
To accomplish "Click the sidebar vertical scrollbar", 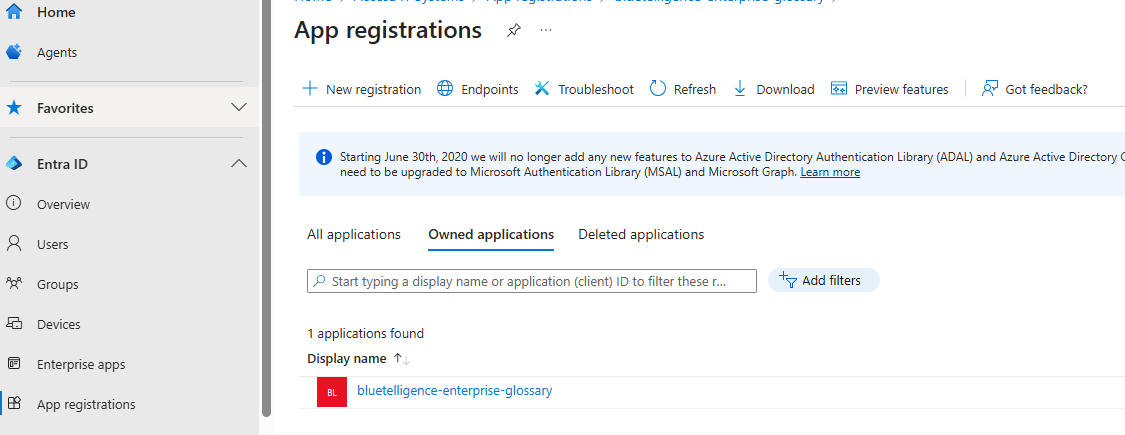I will (x=266, y=208).
